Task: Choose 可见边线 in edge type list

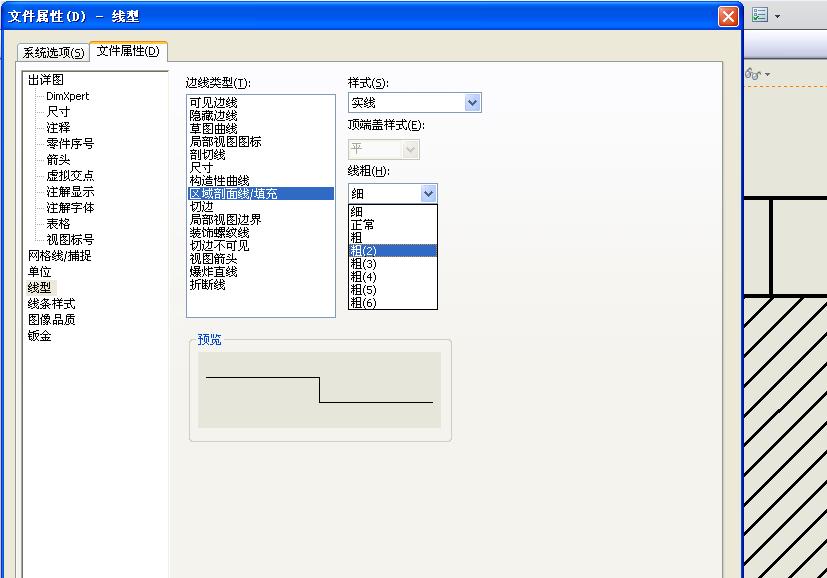Action: pos(261,102)
